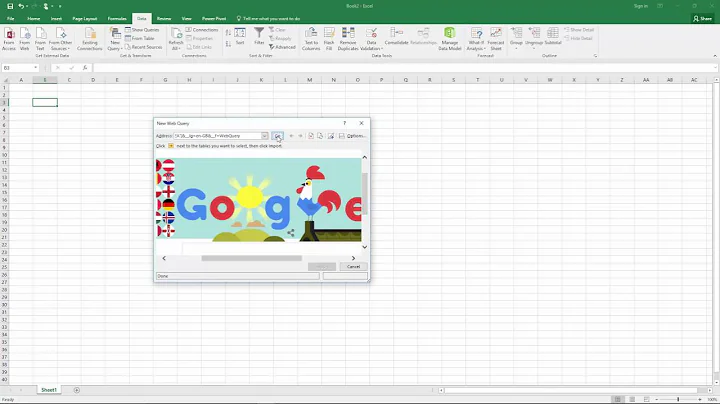
Task: Click the Consolidate icon
Action: click(396, 37)
